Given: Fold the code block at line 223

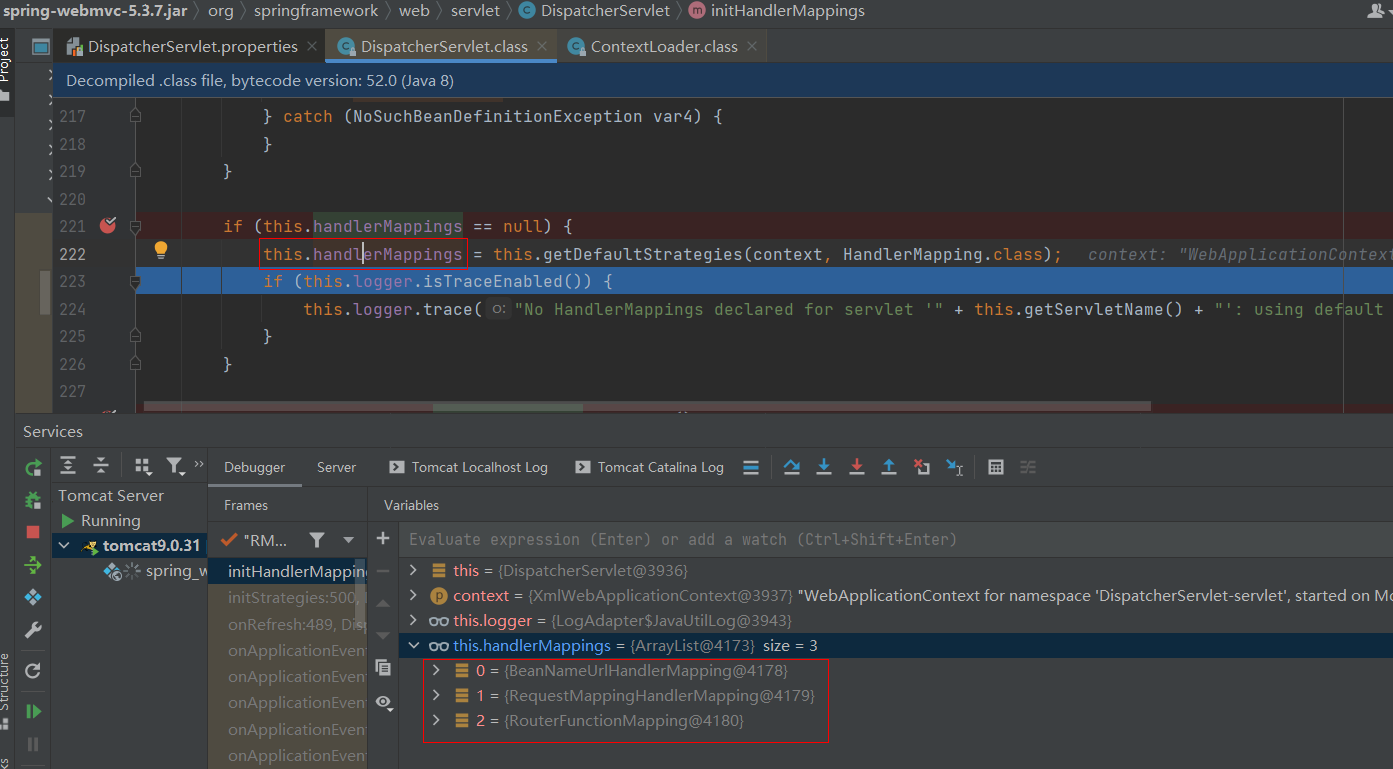Looking at the screenshot, I should pos(135,282).
